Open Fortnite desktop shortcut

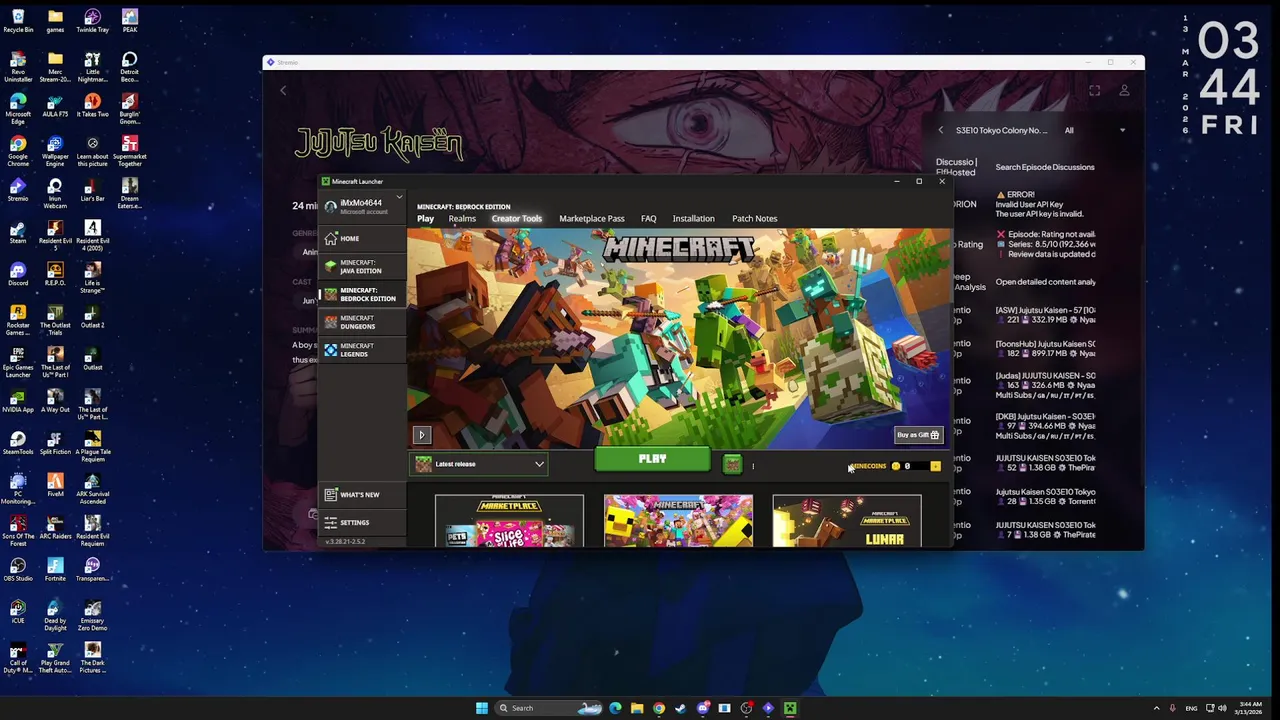55,569
